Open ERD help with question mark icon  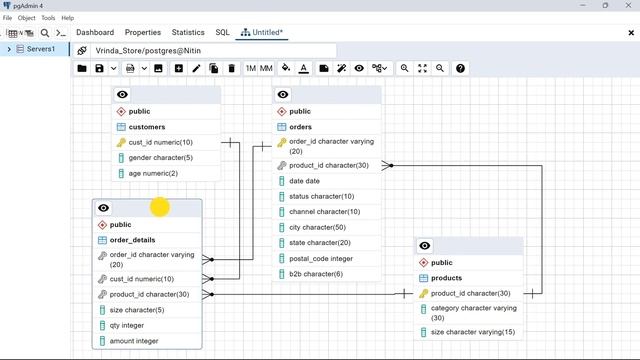[460, 68]
